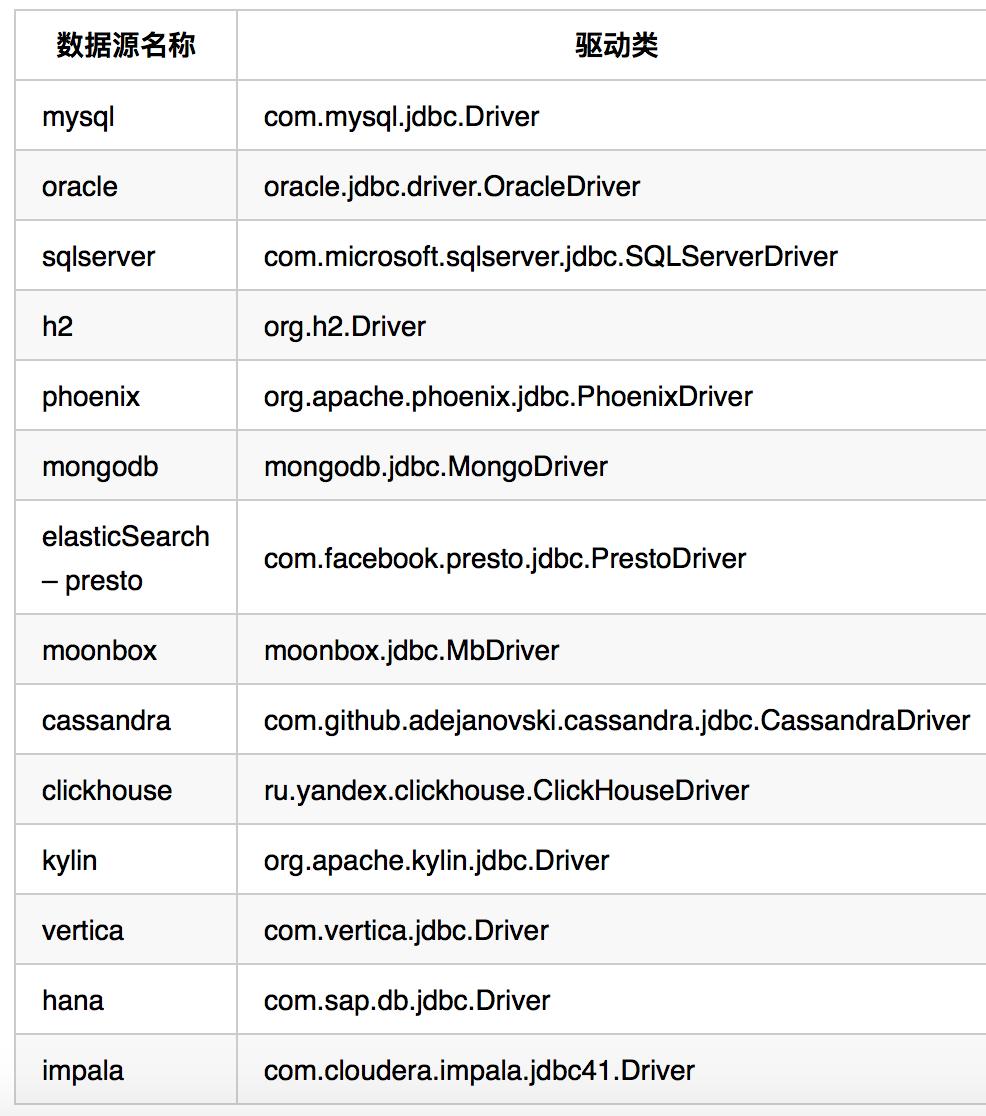Select the phoenix data source name
The height and width of the screenshot is (1116, 986).
coord(91,397)
